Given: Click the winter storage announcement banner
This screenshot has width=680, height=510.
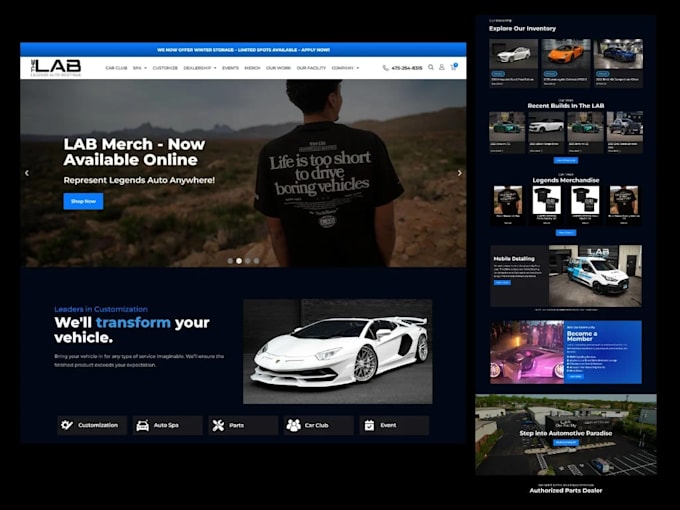Looking at the screenshot, I should [243, 50].
